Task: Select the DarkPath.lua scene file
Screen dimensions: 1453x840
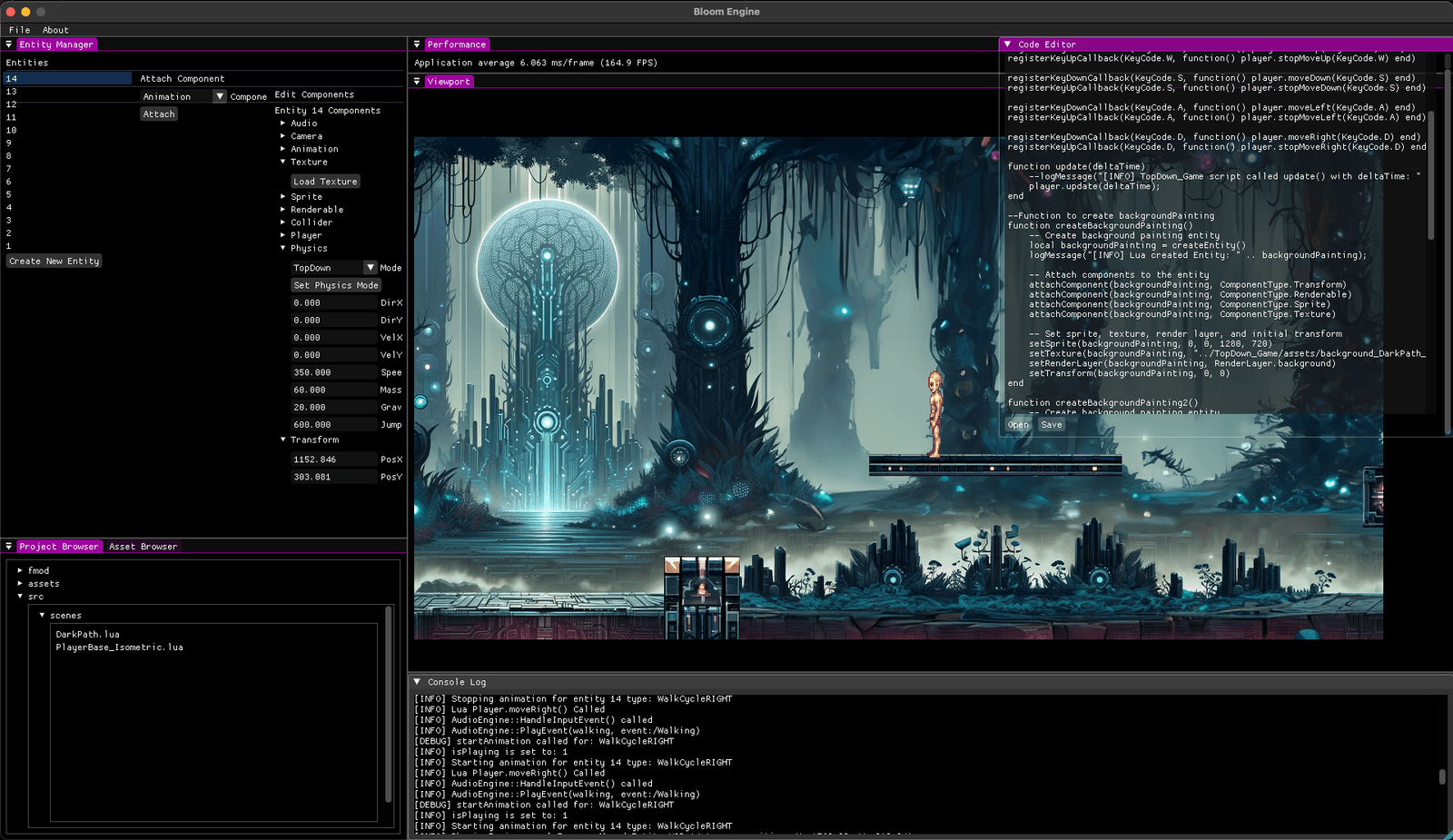Action: point(88,635)
